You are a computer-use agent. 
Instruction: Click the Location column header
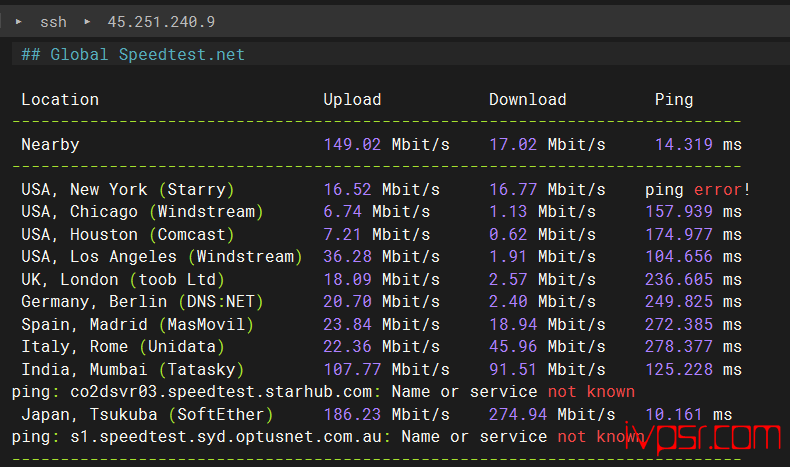coord(60,99)
